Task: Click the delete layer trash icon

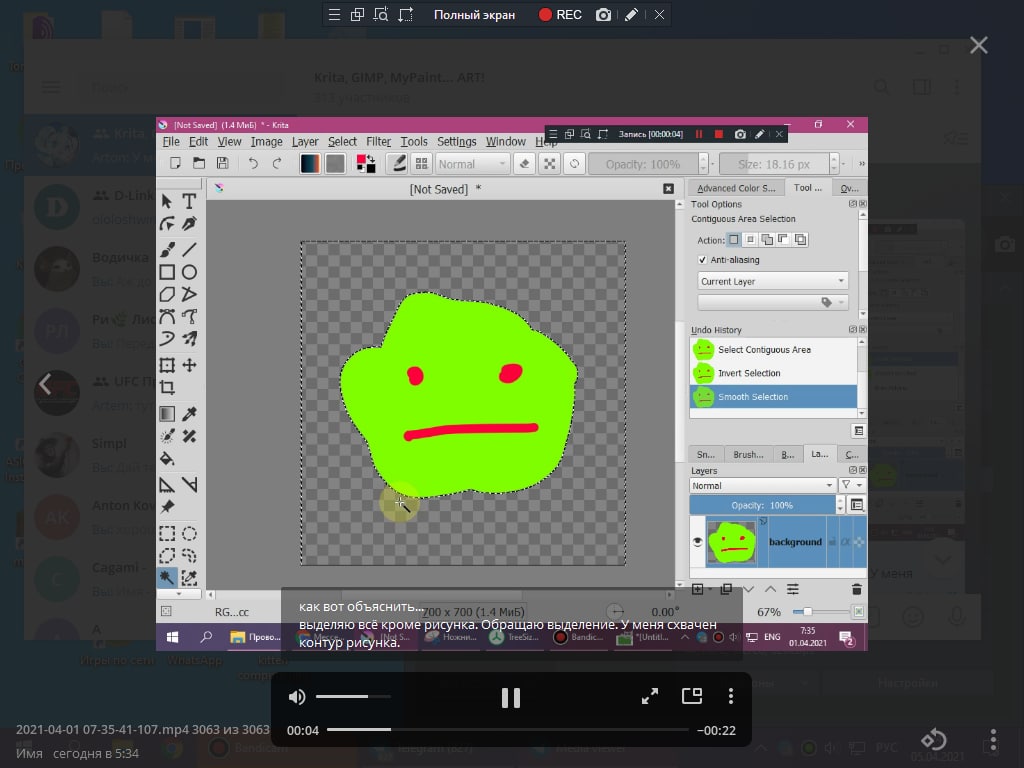Action: [857, 590]
